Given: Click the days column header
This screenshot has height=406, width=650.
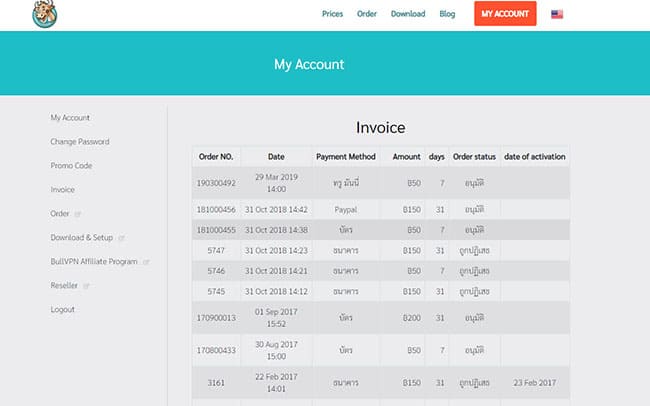Looking at the screenshot, I should 437,157.
